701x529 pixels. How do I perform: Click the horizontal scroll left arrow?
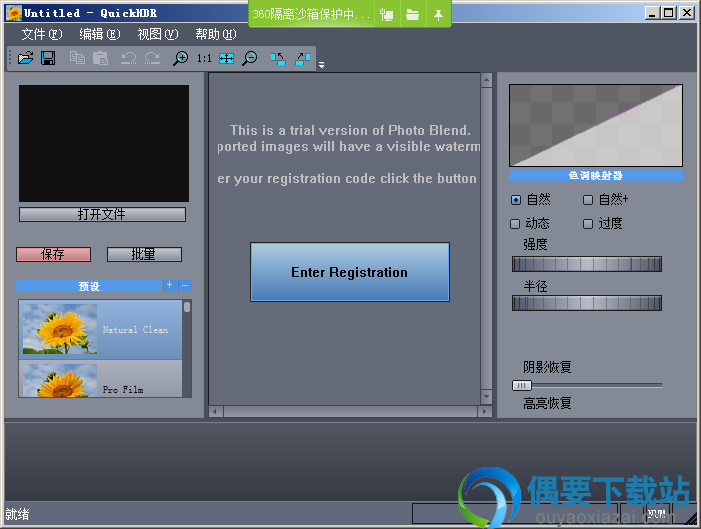[x=215, y=411]
